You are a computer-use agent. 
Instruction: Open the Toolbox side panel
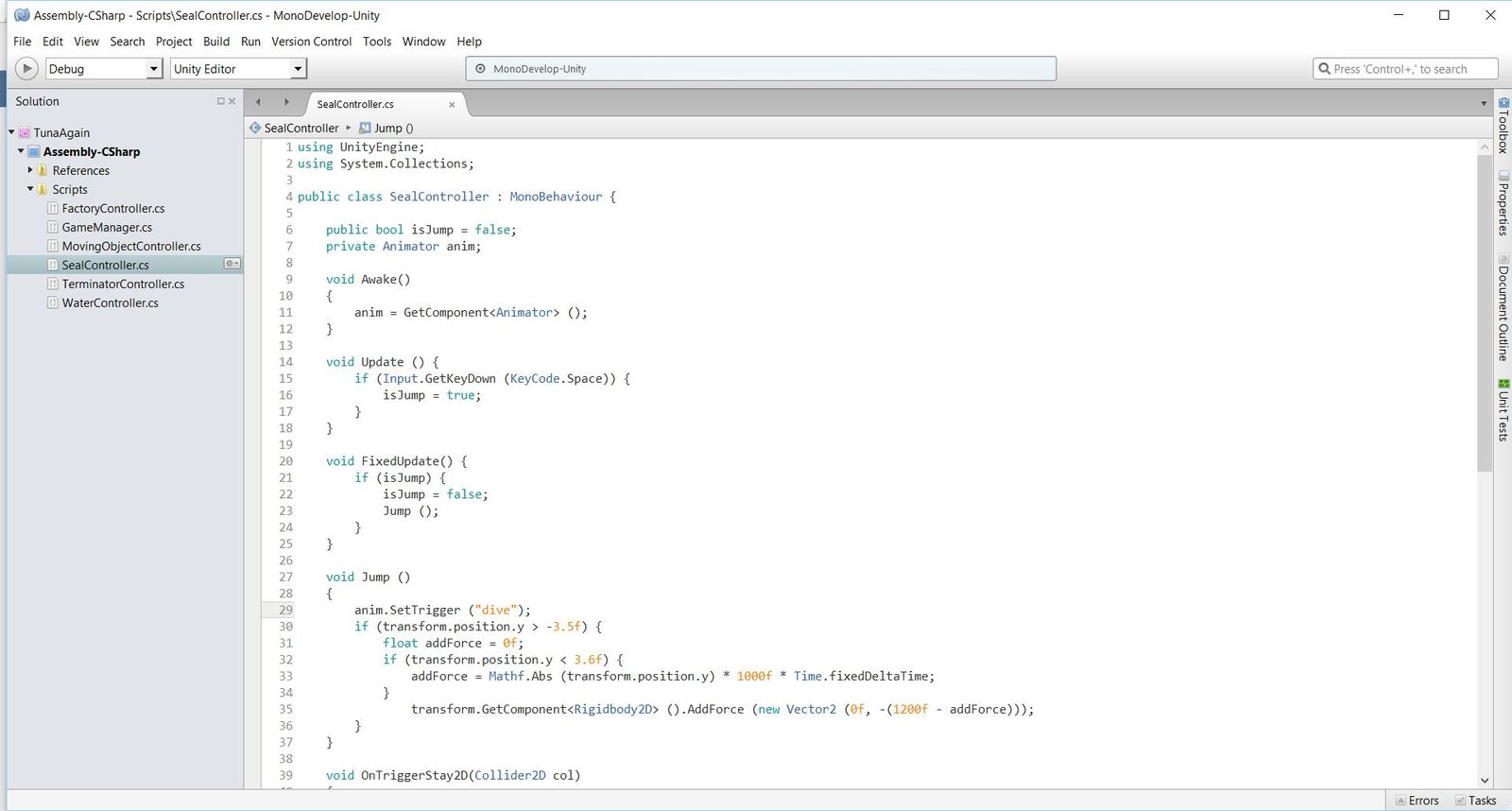click(x=1503, y=125)
